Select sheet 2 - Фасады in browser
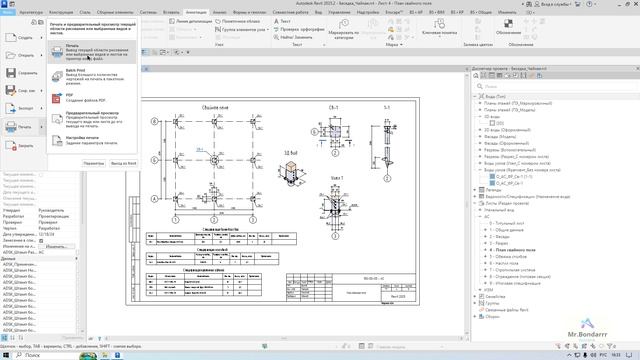 tap(499, 237)
